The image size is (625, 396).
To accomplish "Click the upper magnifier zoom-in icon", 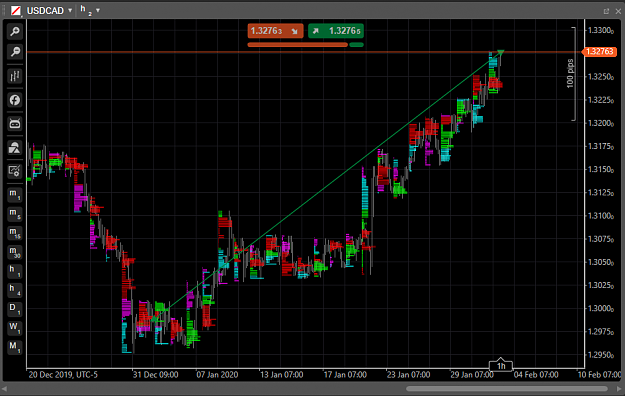I will tap(15, 32).
